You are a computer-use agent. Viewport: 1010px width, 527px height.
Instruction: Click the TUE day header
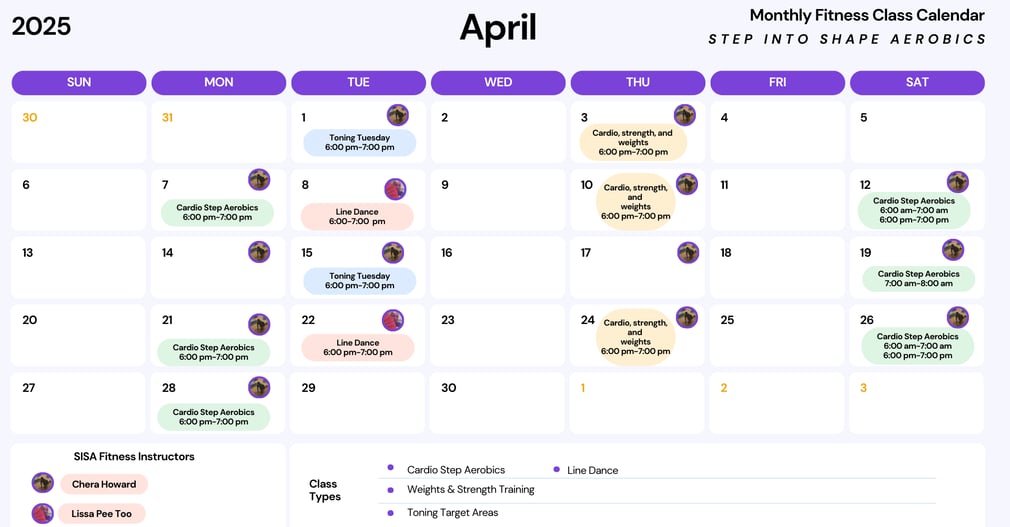click(358, 82)
